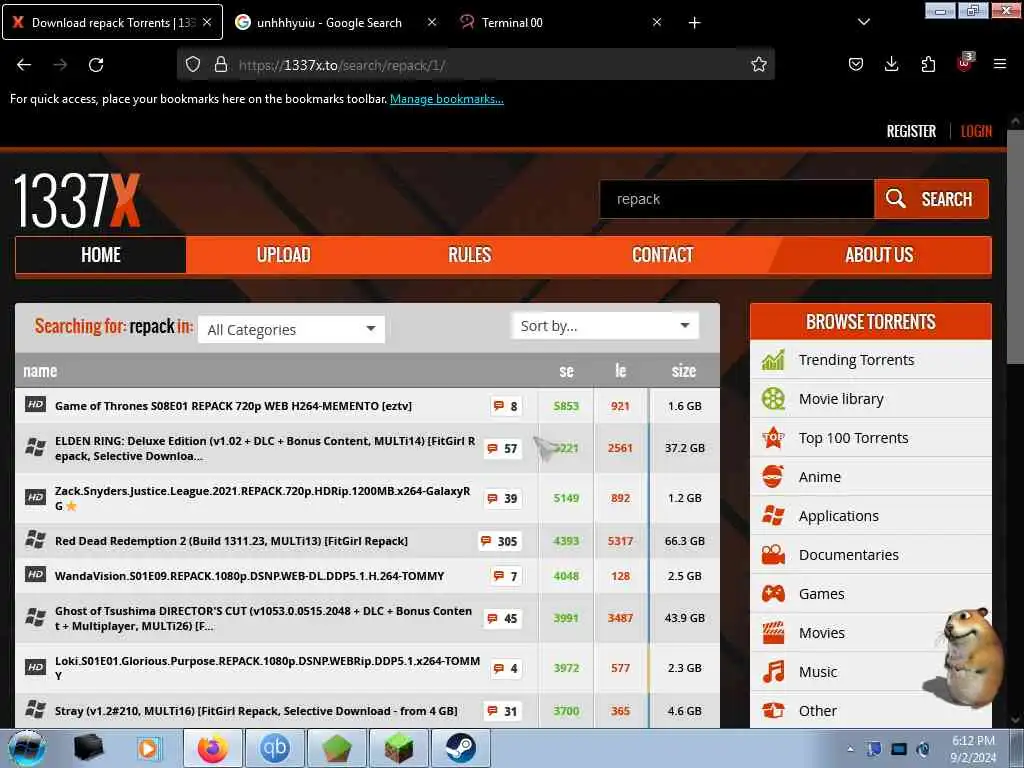Click the orange SEARCH button
The height and width of the screenshot is (768, 1024).
[x=931, y=199]
